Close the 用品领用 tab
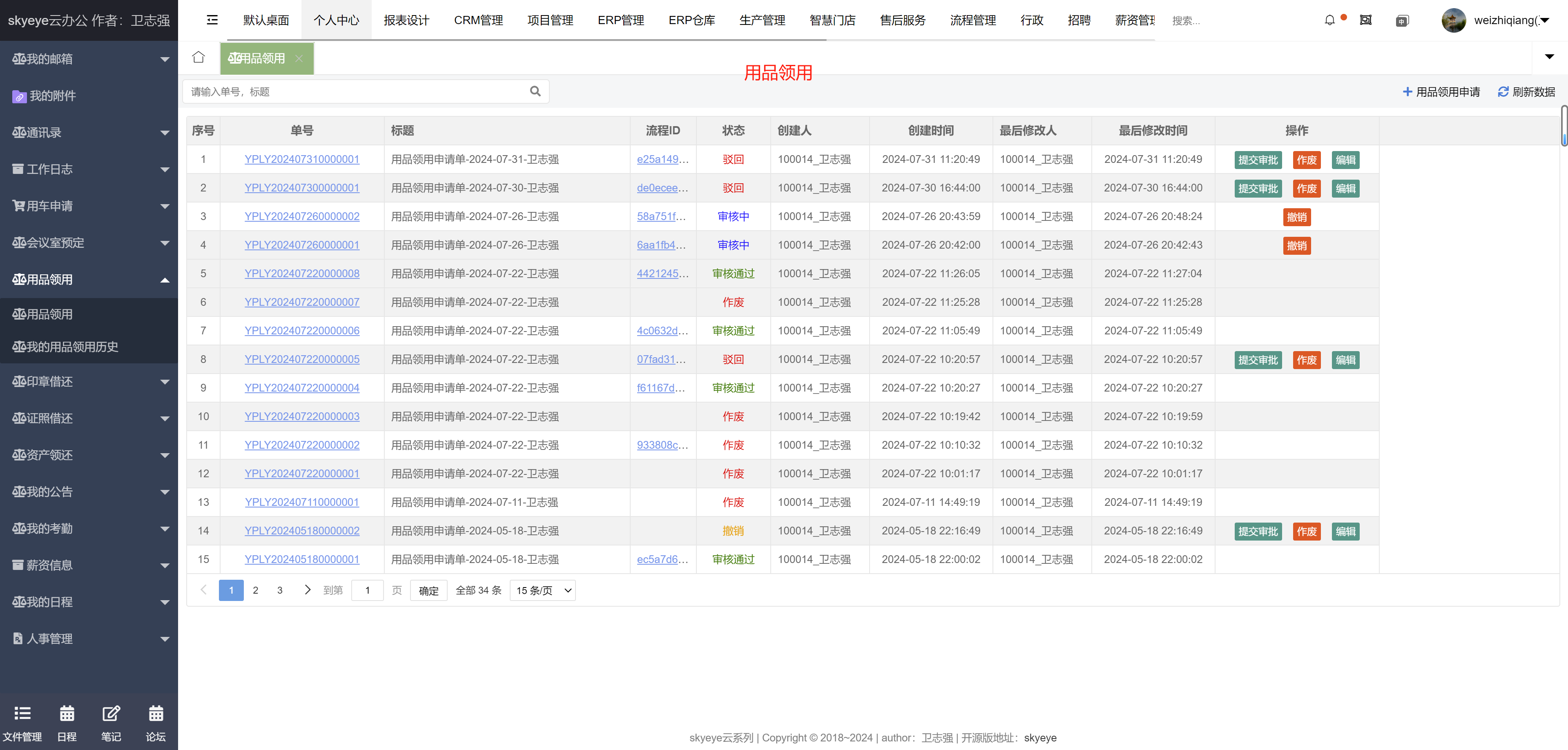This screenshot has height=750, width=1568. (x=299, y=58)
